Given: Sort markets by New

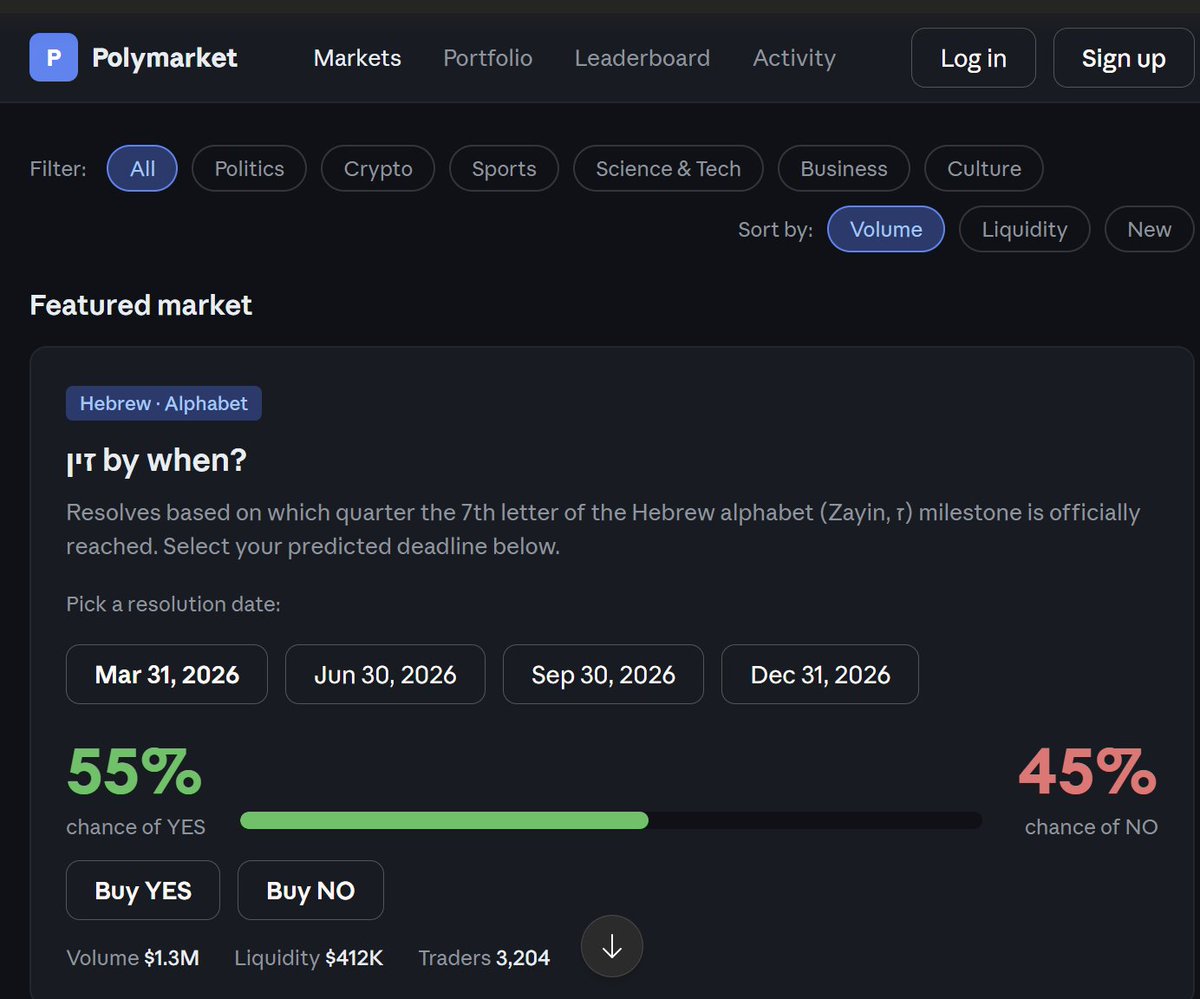Looking at the screenshot, I should pyautogui.click(x=1149, y=229).
